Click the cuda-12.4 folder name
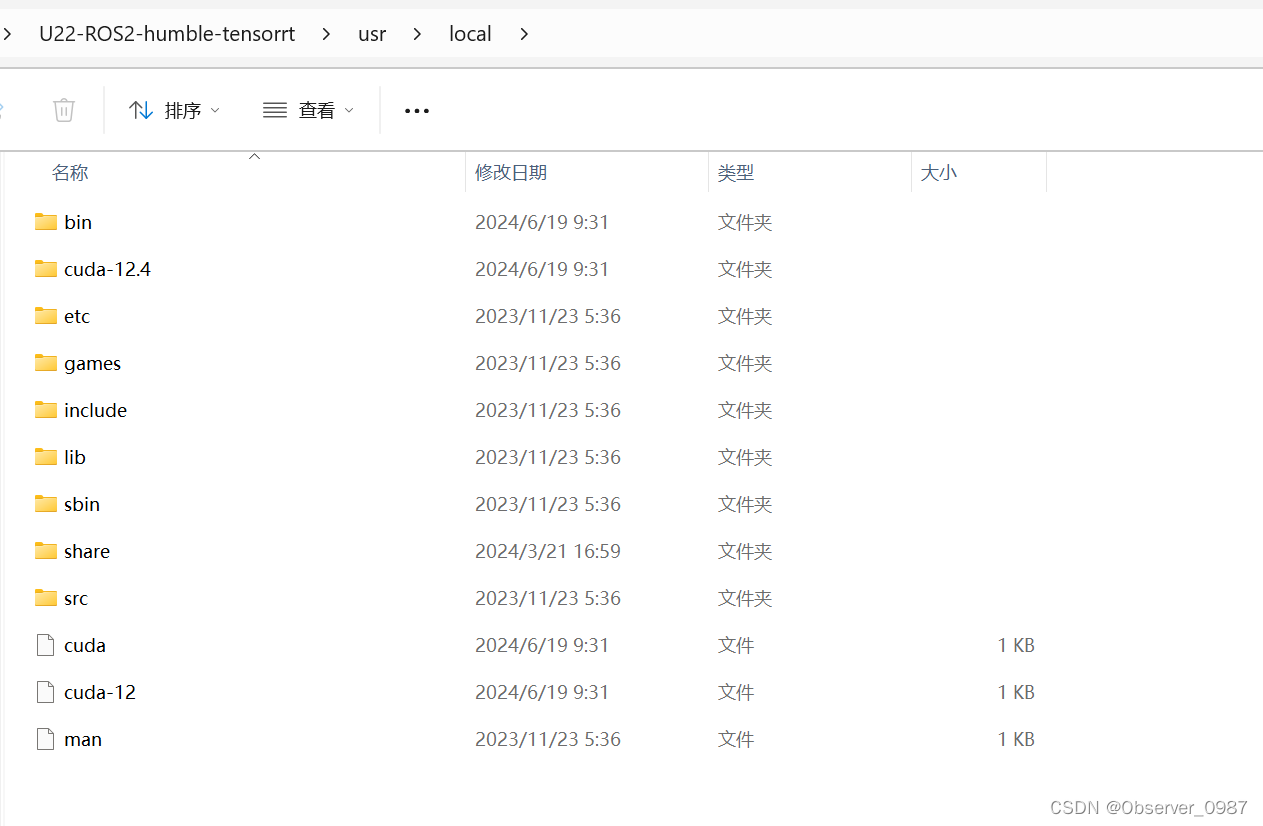The width and height of the screenshot is (1263, 826). (107, 269)
